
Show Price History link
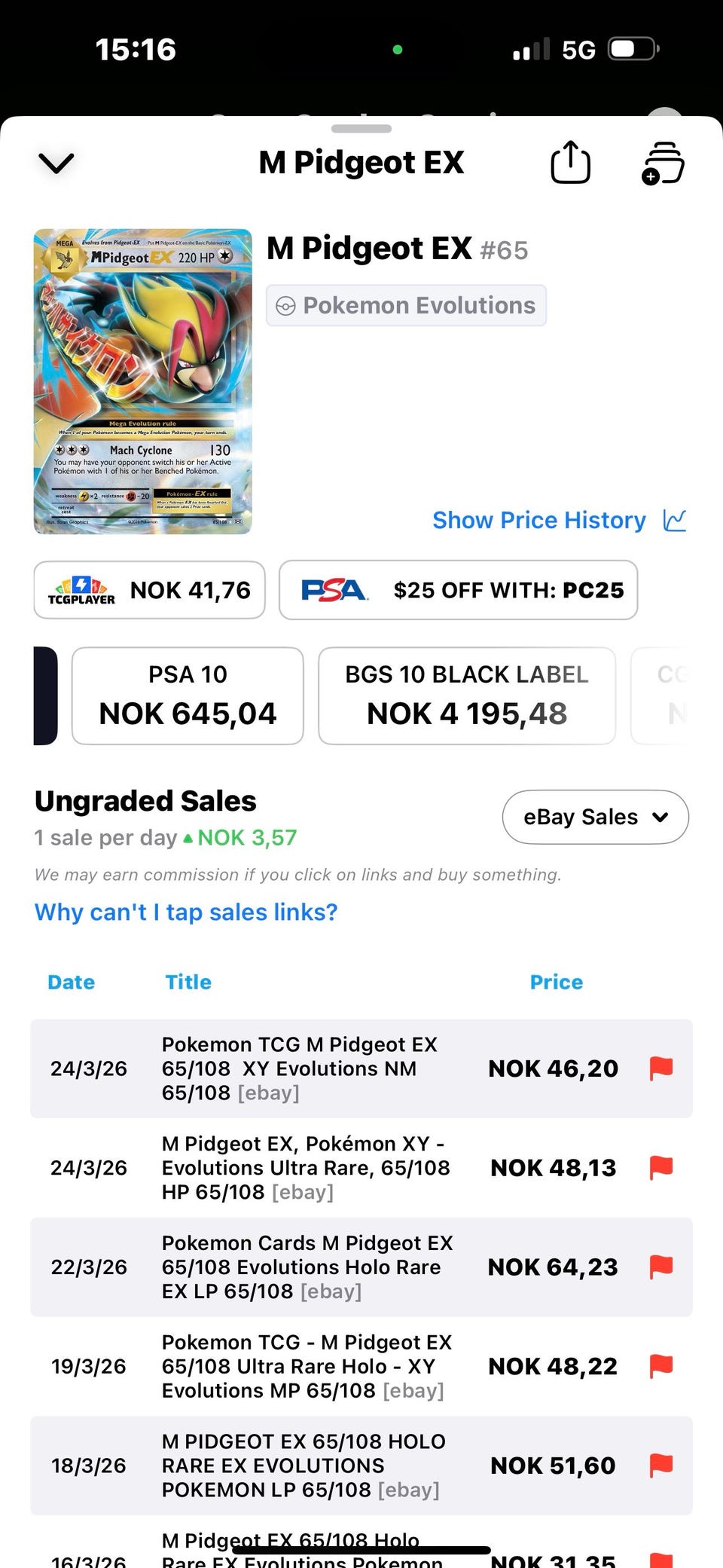tap(538, 520)
